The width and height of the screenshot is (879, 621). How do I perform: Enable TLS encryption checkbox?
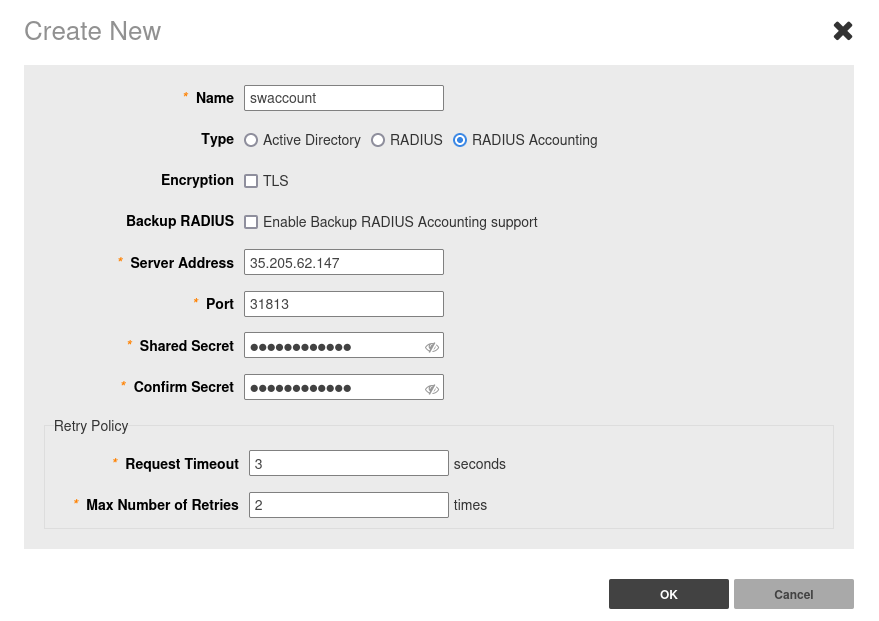252,181
